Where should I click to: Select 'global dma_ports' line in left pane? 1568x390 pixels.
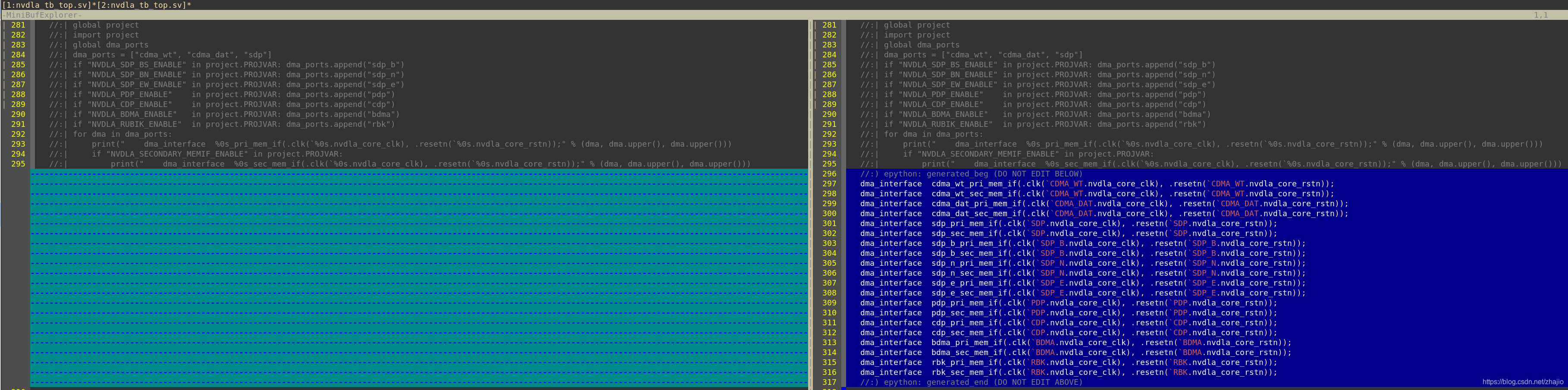pyautogui.click(x=99, y=44)
